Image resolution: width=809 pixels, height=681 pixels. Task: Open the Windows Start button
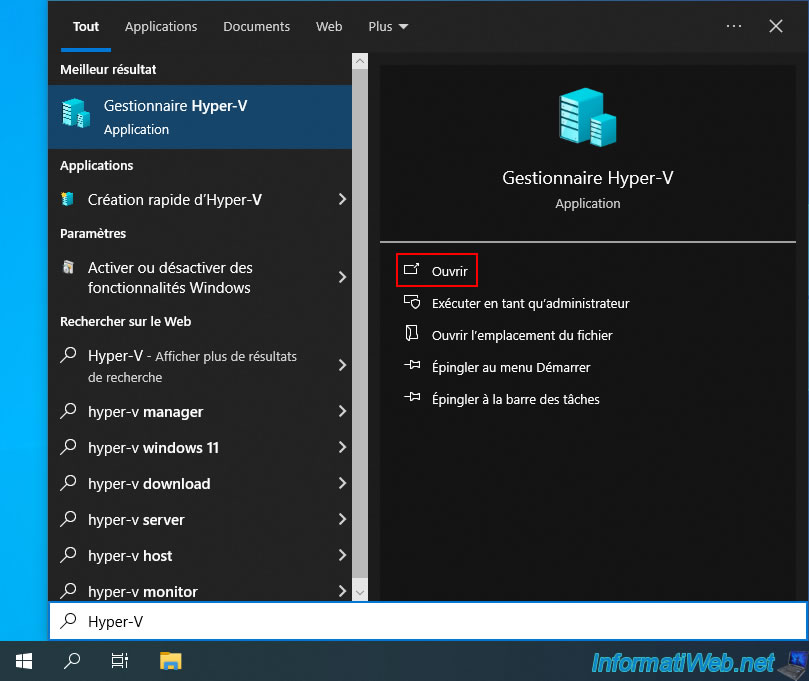[x=24, y=661]
